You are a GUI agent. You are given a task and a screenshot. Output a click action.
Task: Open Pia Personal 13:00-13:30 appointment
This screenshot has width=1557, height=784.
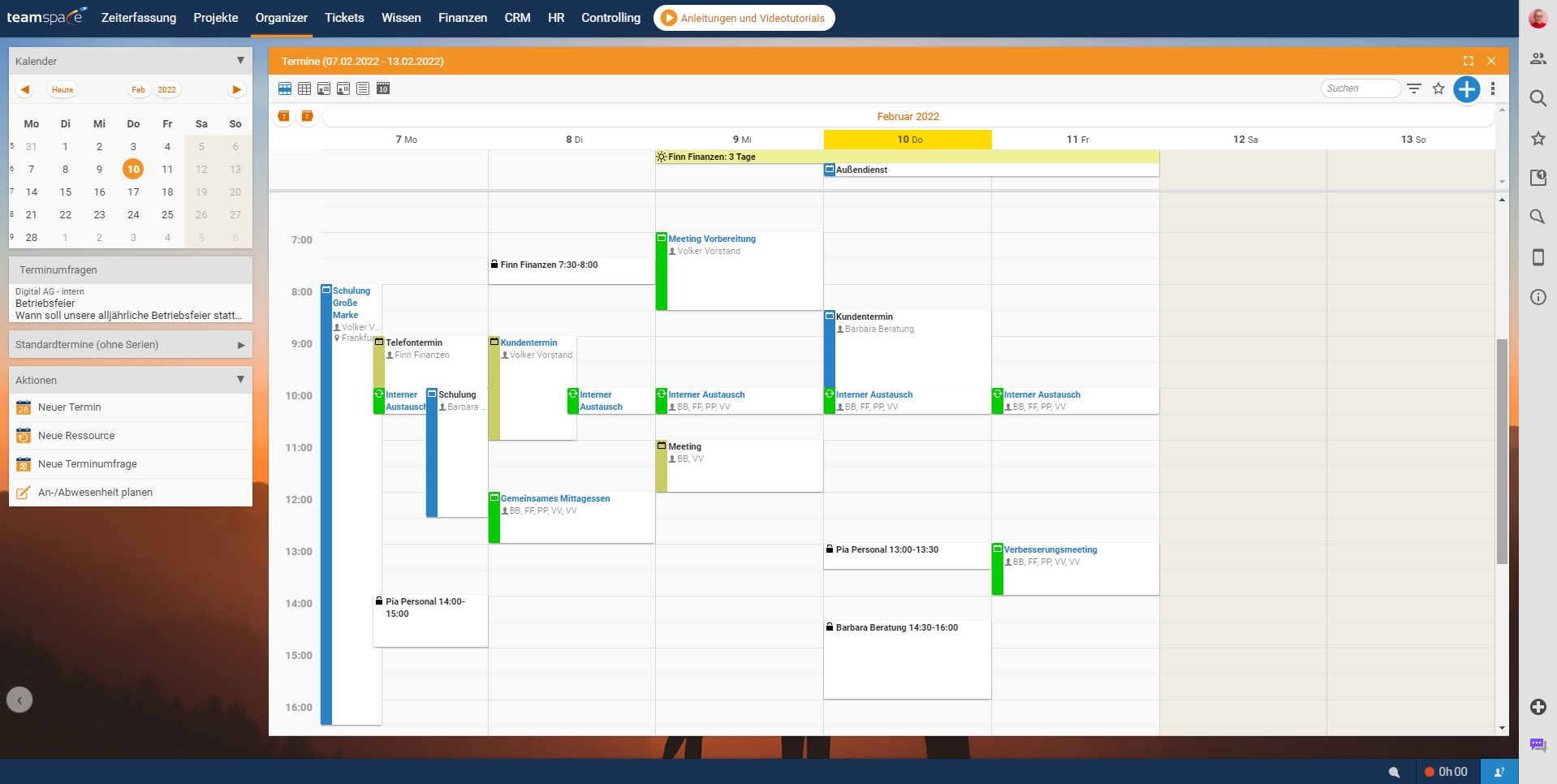pos(907,556)
